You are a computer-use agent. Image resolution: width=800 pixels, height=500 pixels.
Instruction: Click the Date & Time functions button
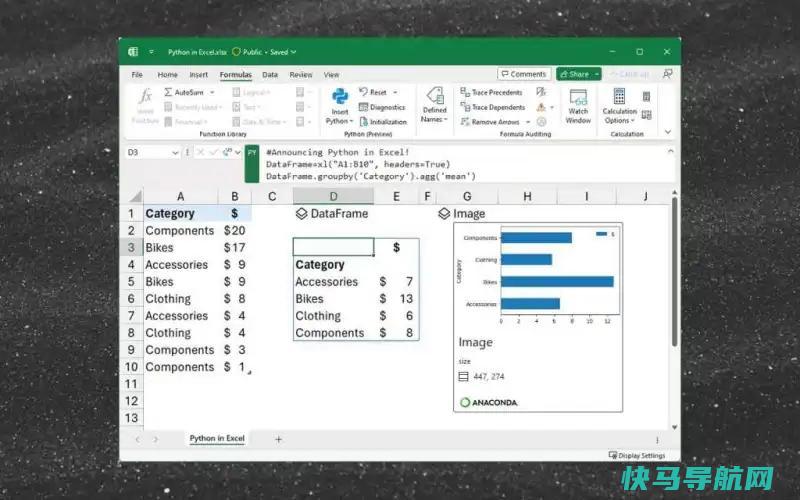tap(259, 122)
